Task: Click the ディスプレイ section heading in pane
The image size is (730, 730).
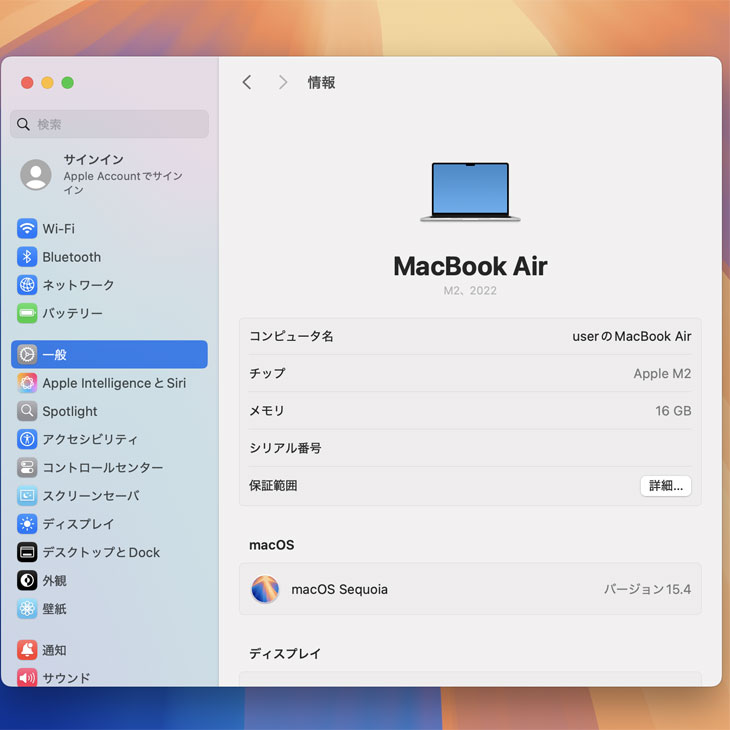Action: point(285,654)
